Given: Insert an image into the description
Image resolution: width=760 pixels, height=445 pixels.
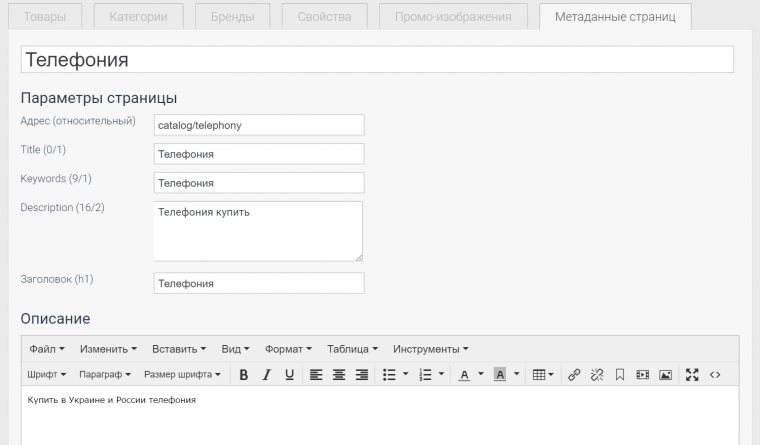Looking at the screenshot, I should coord(665,375).
